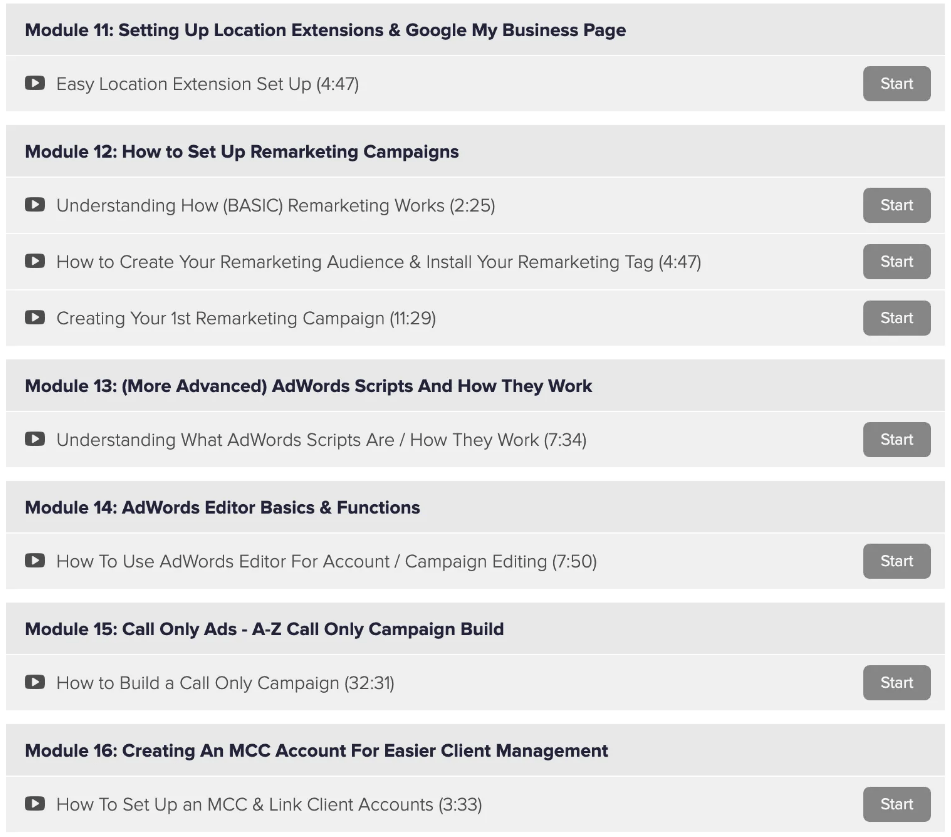This screenshot has height=837, width=951.
Task: Select the Module 12 Remarketing Campaigns header
Action: (242, 152)
